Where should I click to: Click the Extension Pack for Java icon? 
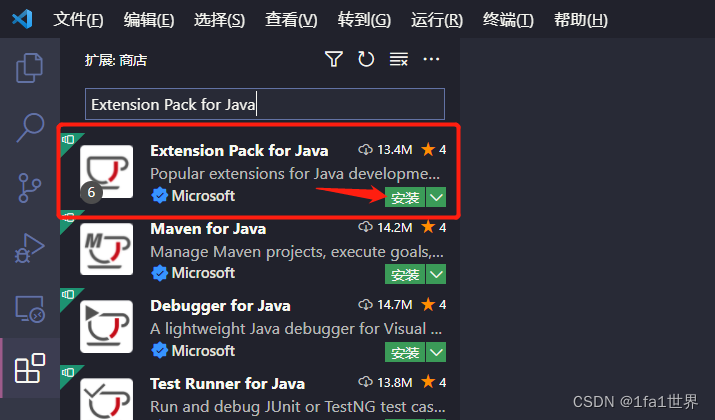[x=107, y=171]
